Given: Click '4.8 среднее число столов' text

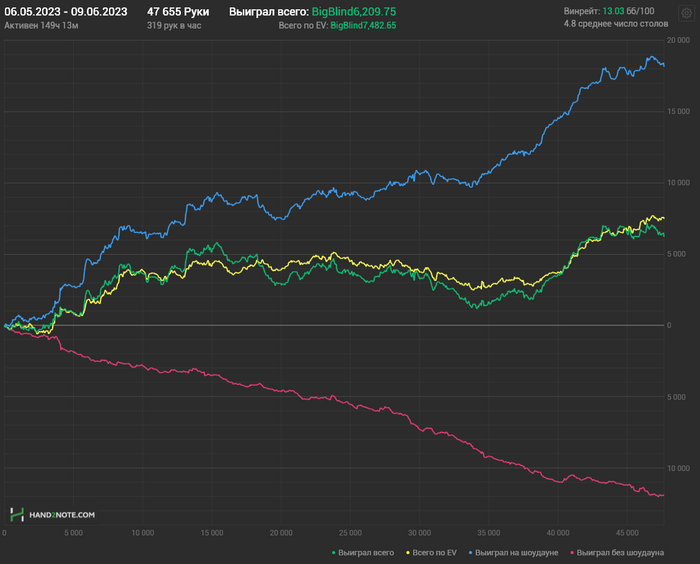Looking at the screenshot, I should 616,24.
